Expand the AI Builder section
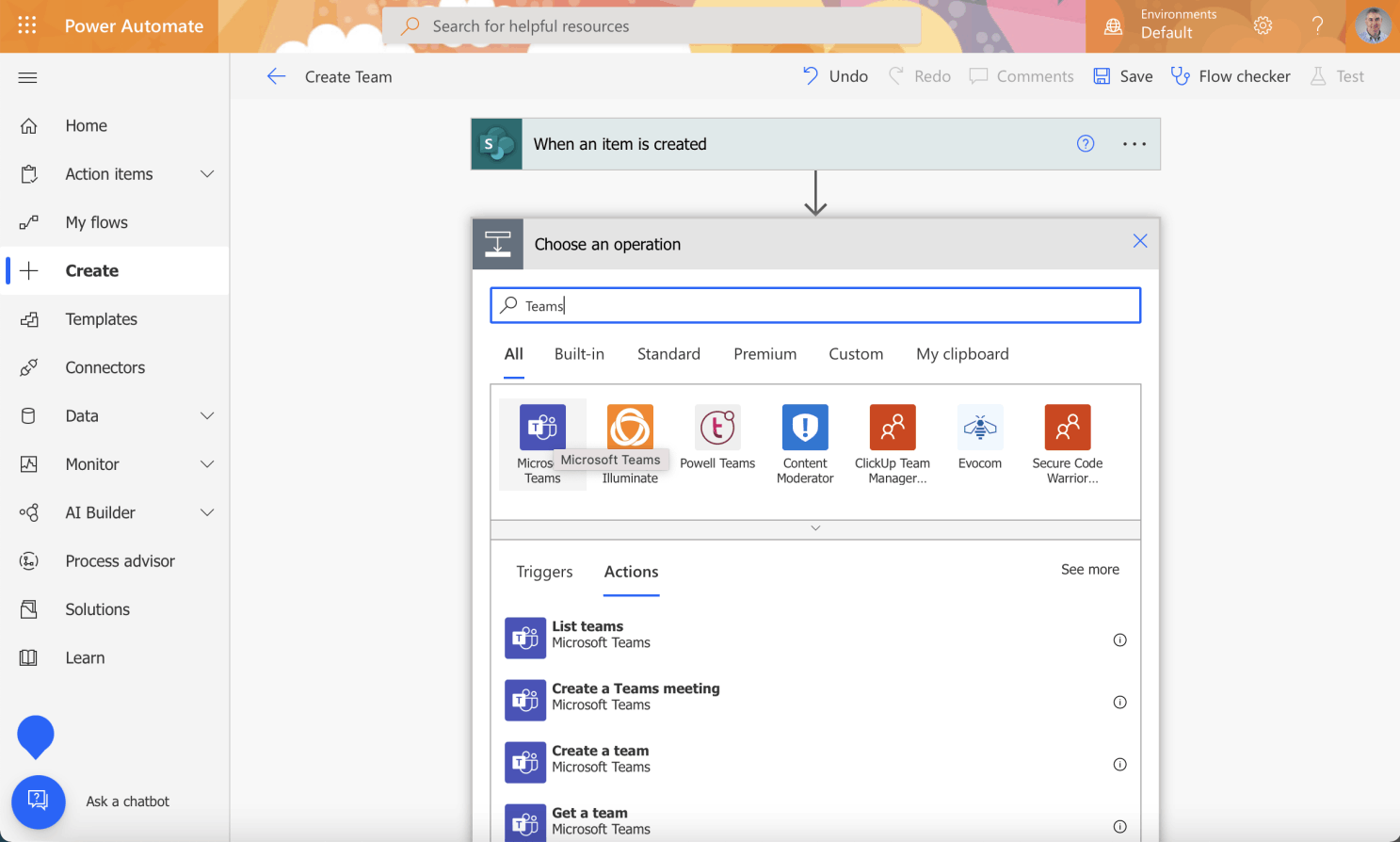 207,512
